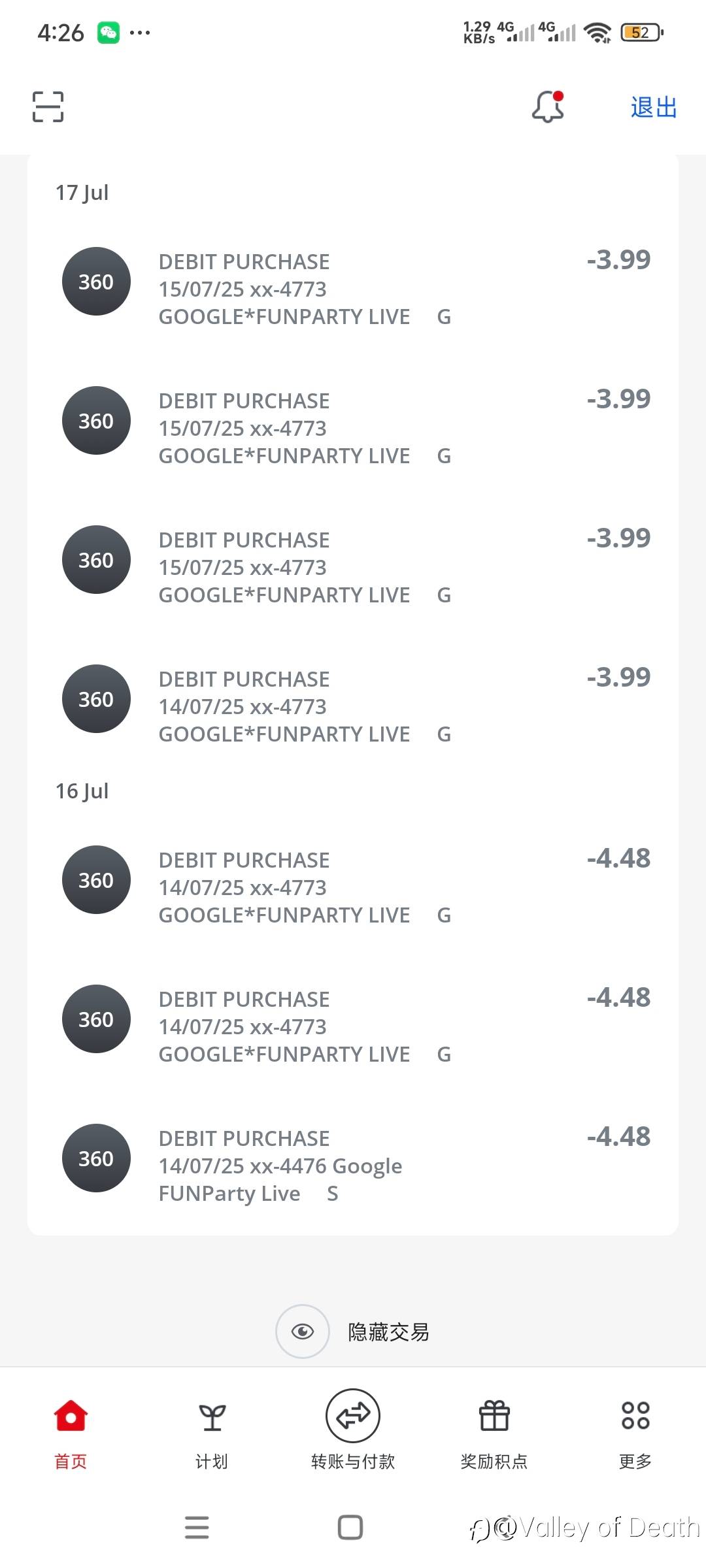
Task: Open 奖励积分 rewards gift icon
Action: (494, 1431)
